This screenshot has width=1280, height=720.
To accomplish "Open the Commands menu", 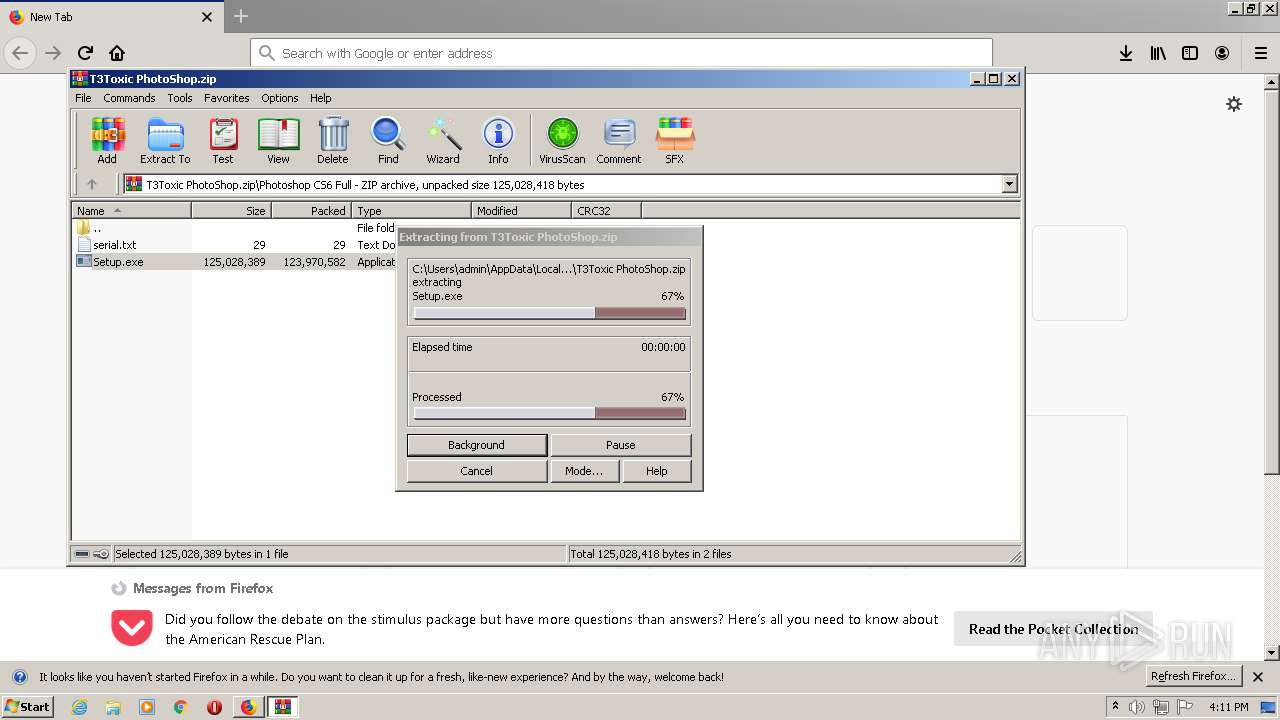I will point(129,98).
